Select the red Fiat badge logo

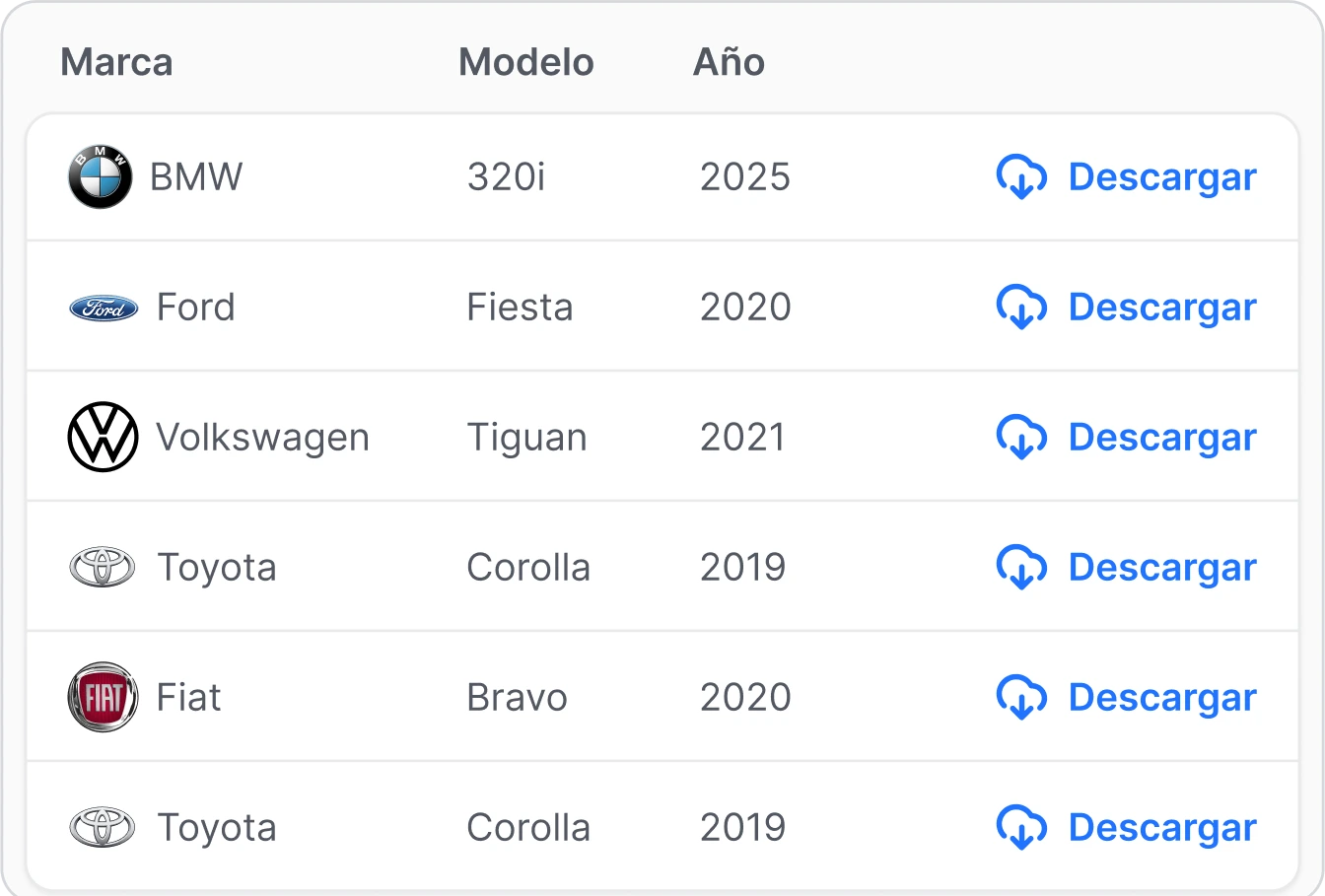tap(104, 697)
